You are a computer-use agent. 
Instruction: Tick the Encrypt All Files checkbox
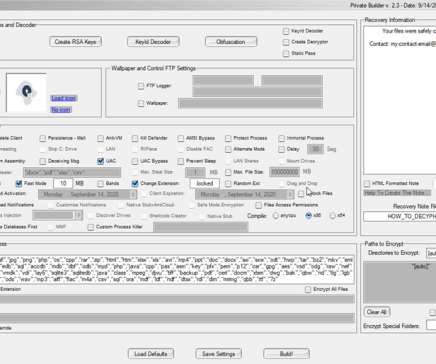[308, 289]
